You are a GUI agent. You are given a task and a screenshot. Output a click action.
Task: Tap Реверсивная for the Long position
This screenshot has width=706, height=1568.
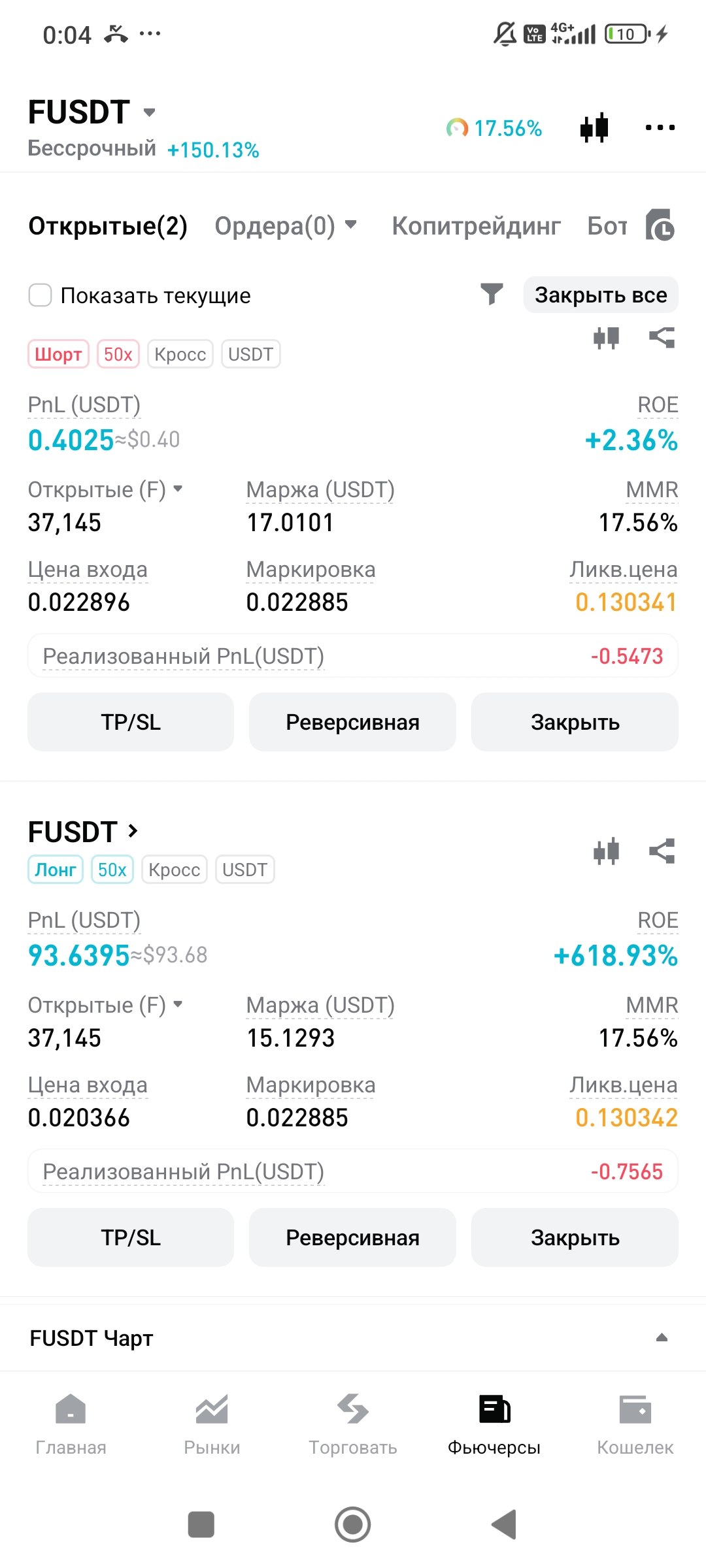tap(352, 1237)
